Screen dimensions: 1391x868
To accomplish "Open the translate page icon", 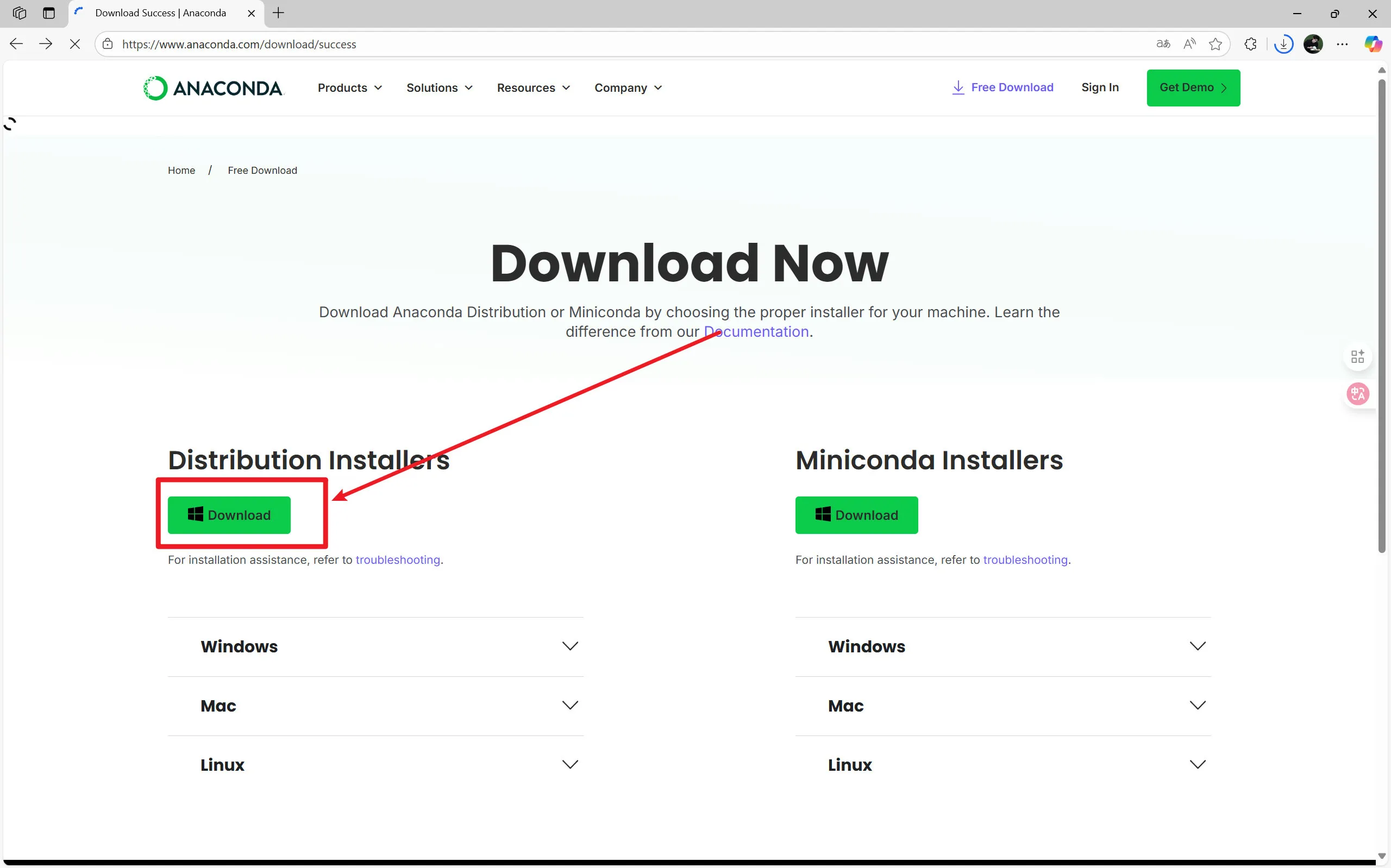I will click(x=1163, y=44).
